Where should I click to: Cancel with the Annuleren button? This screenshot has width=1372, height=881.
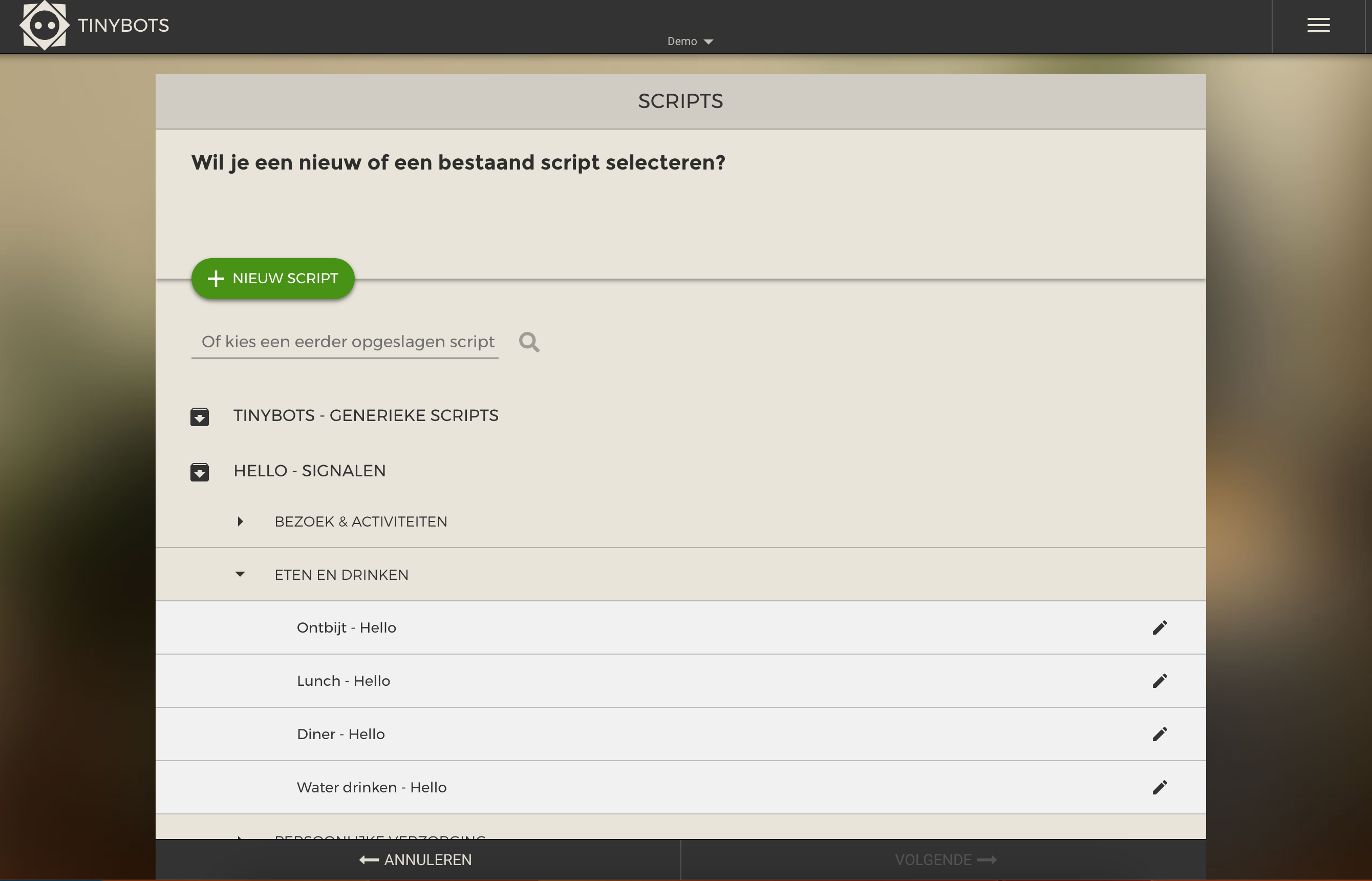pyautogui.click(x=417, y=859)
